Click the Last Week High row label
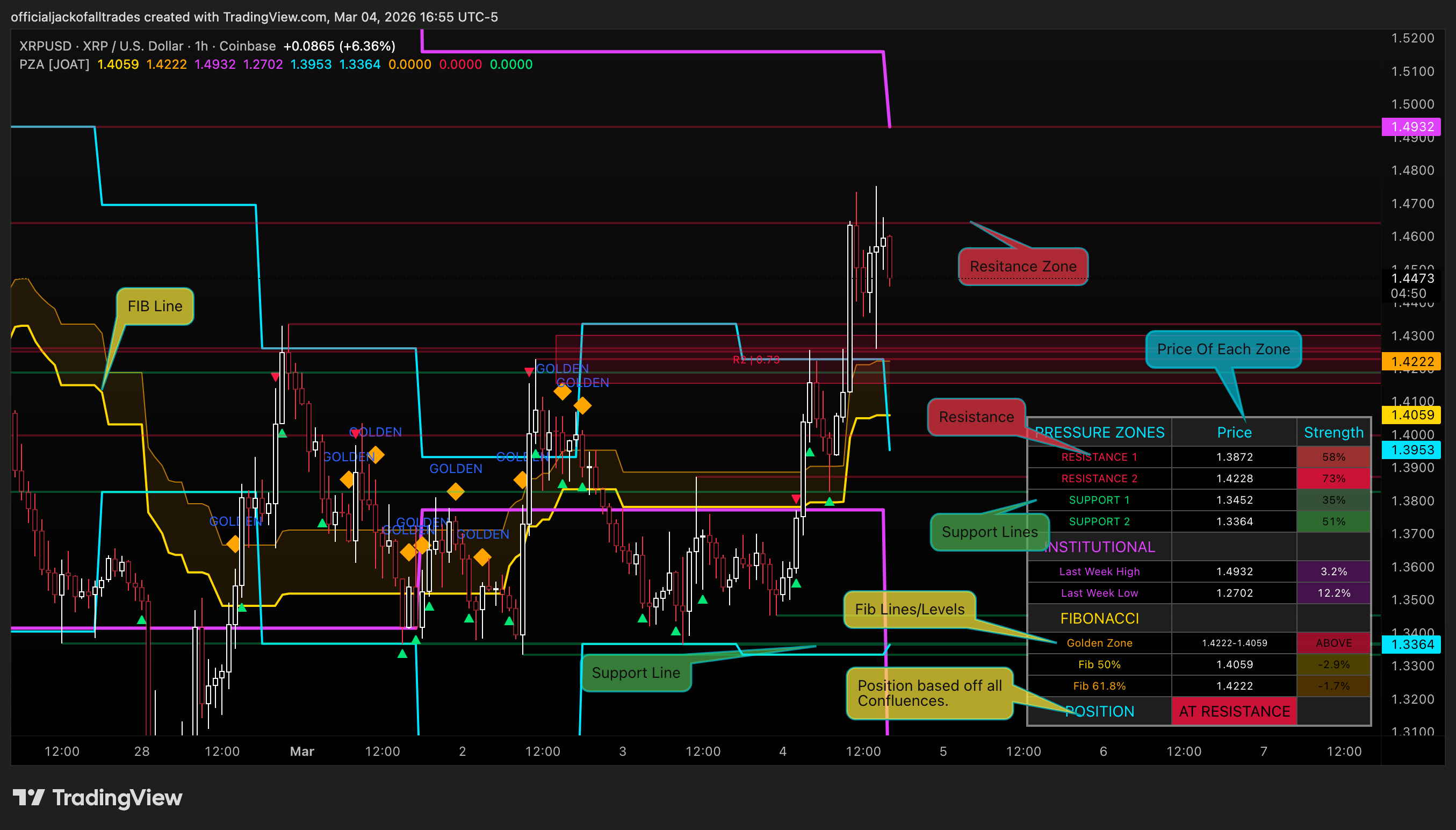Image resolution: width=1456 pixels, height=830 pixels. coord(1099,572)
